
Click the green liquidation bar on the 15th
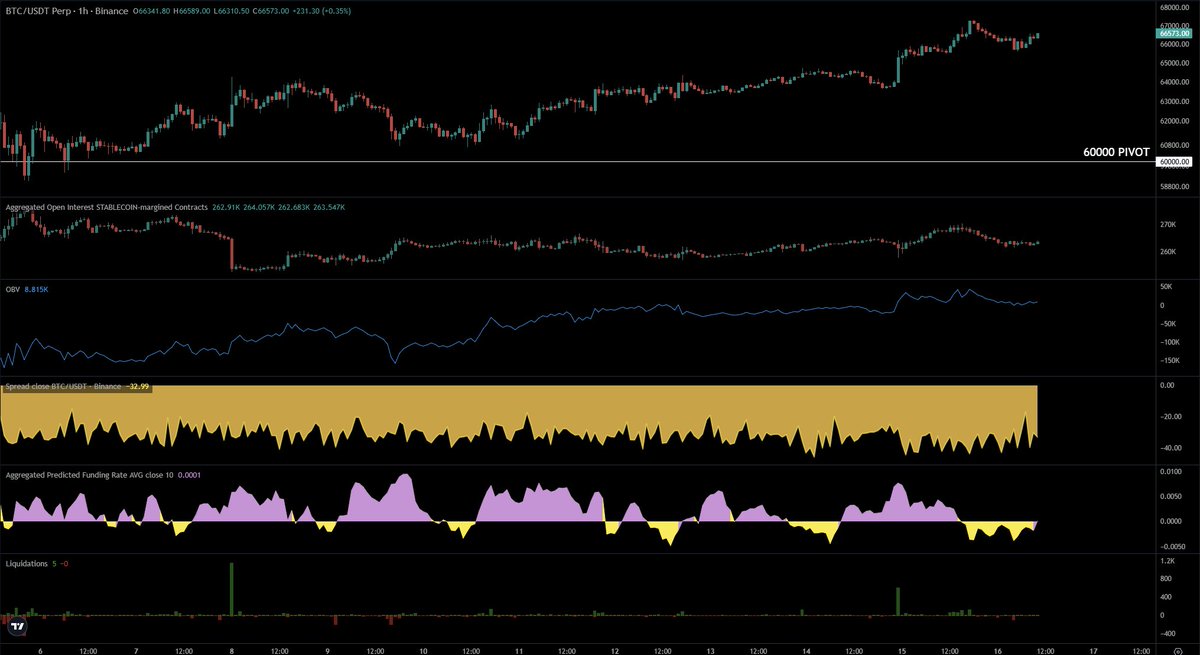pos(898,602)
